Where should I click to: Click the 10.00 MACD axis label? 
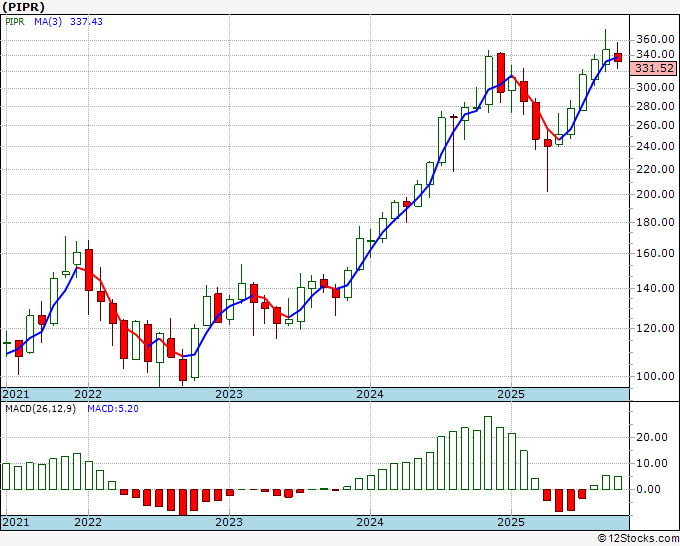coord(652,463)
